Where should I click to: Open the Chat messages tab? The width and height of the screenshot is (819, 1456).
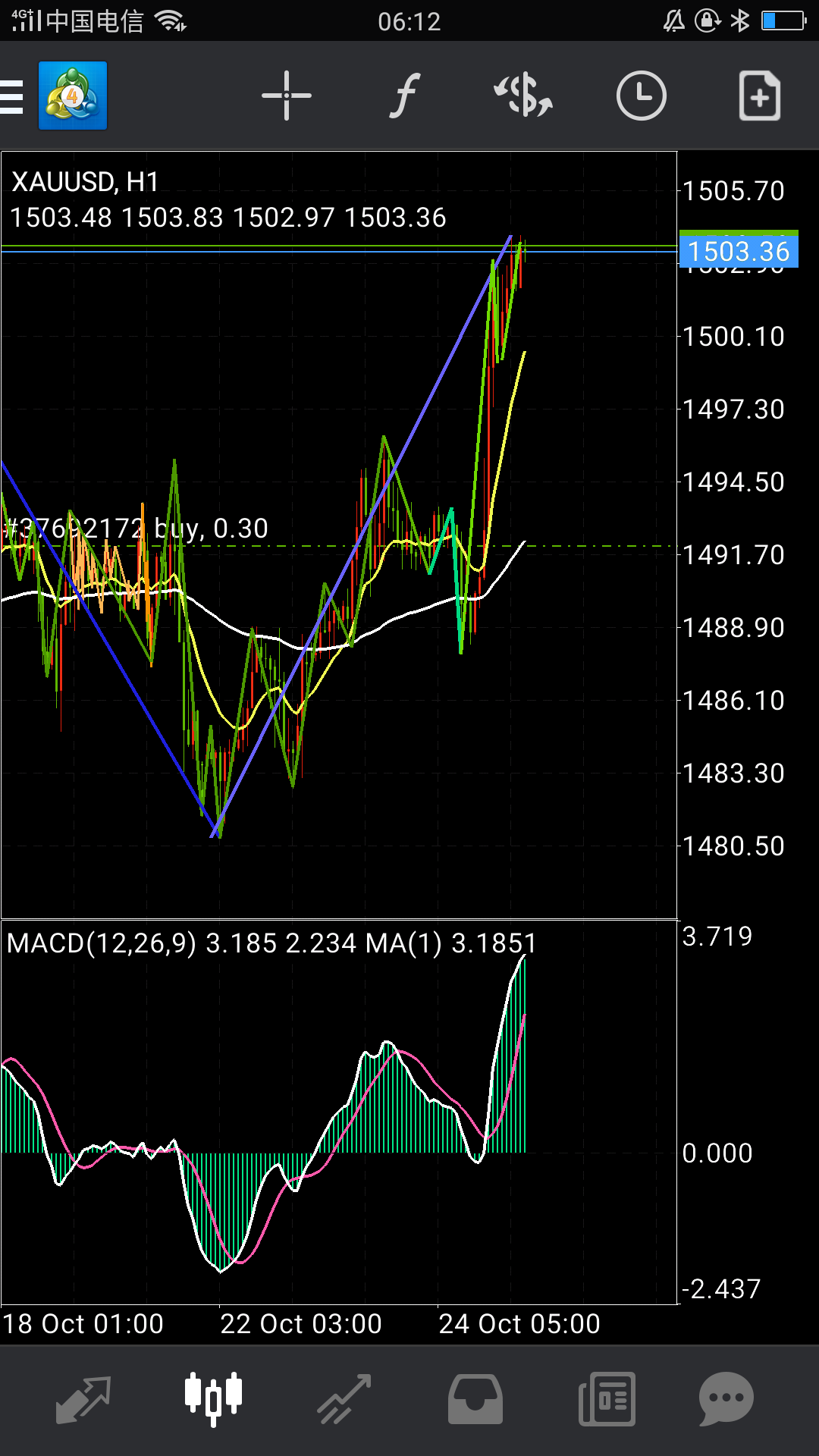pyautogui.click(x=726, y=1399)
